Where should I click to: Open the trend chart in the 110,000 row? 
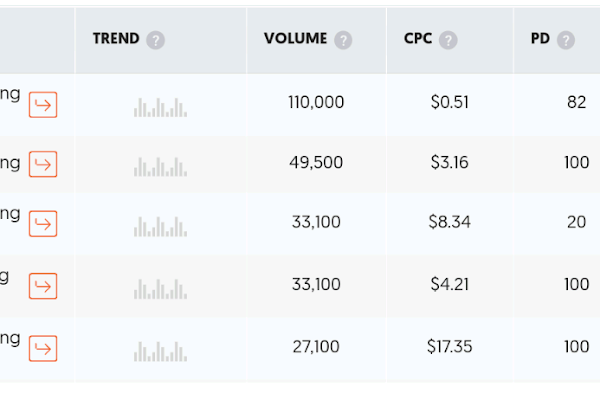(160, 105)
